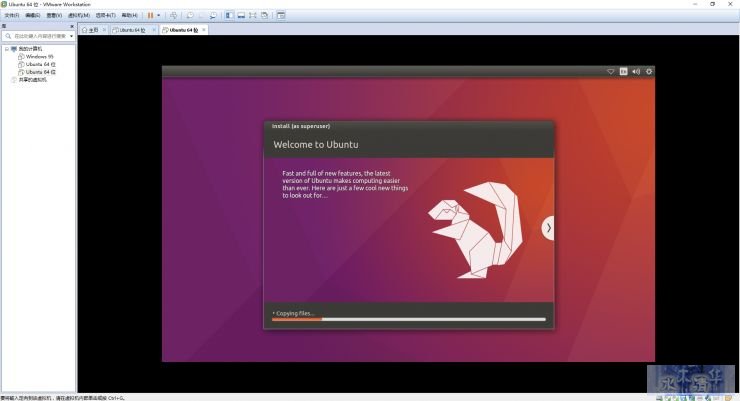Open the Ubuntu network indicator in top panel

tap(611, 71)
